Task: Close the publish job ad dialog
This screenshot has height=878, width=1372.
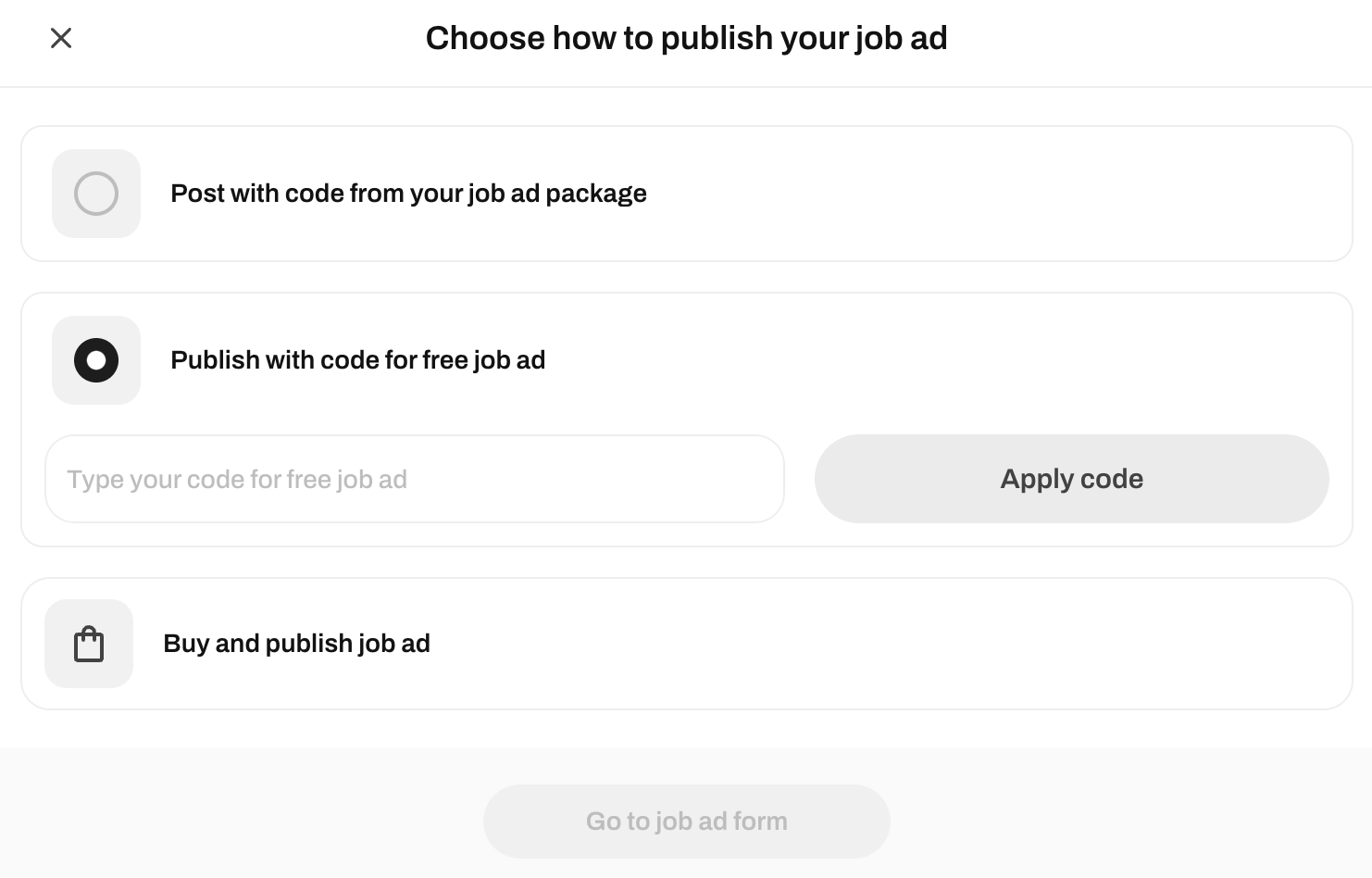Action: (61, 38)
